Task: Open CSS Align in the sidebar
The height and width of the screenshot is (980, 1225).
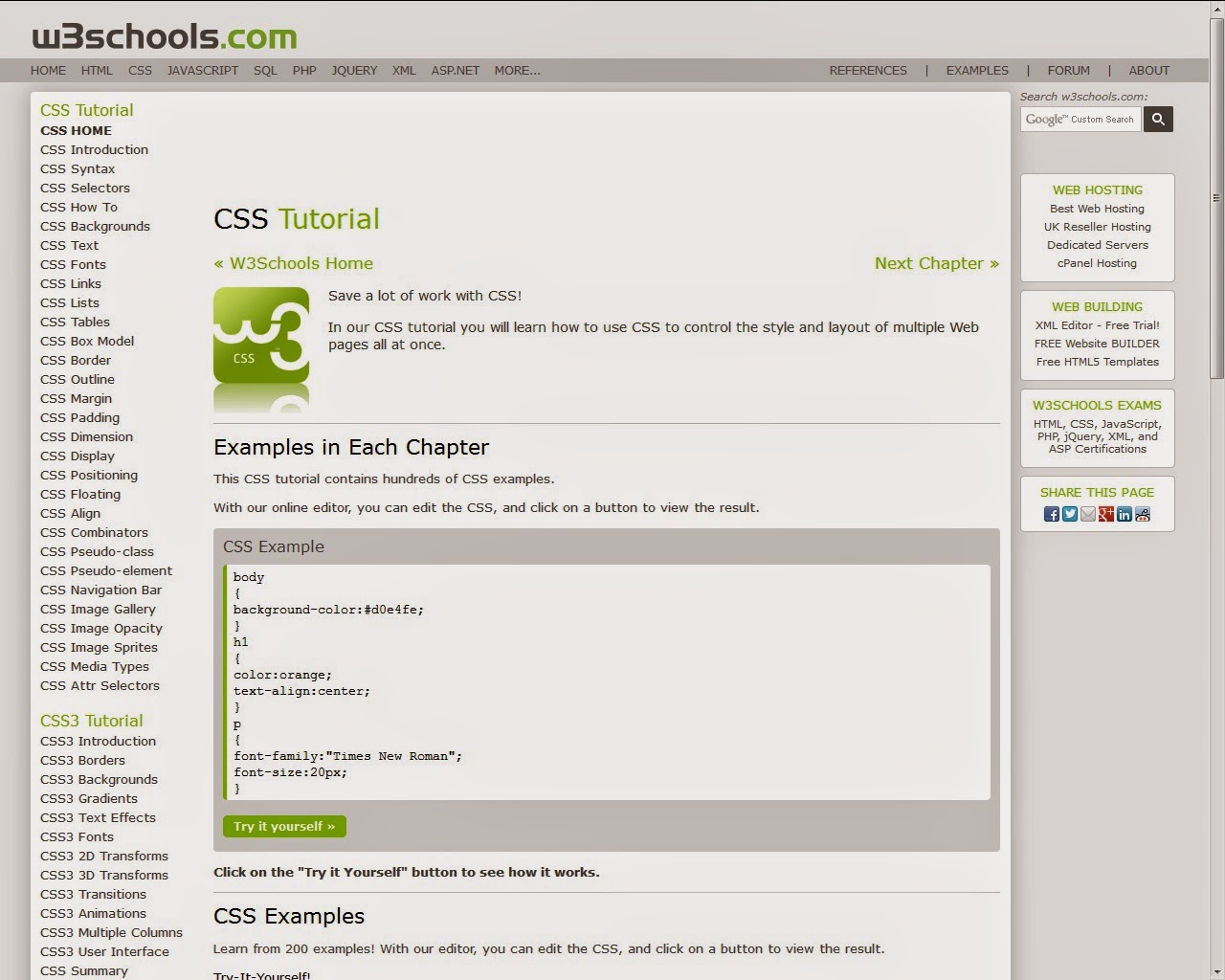Action: (x=70, y=513)
